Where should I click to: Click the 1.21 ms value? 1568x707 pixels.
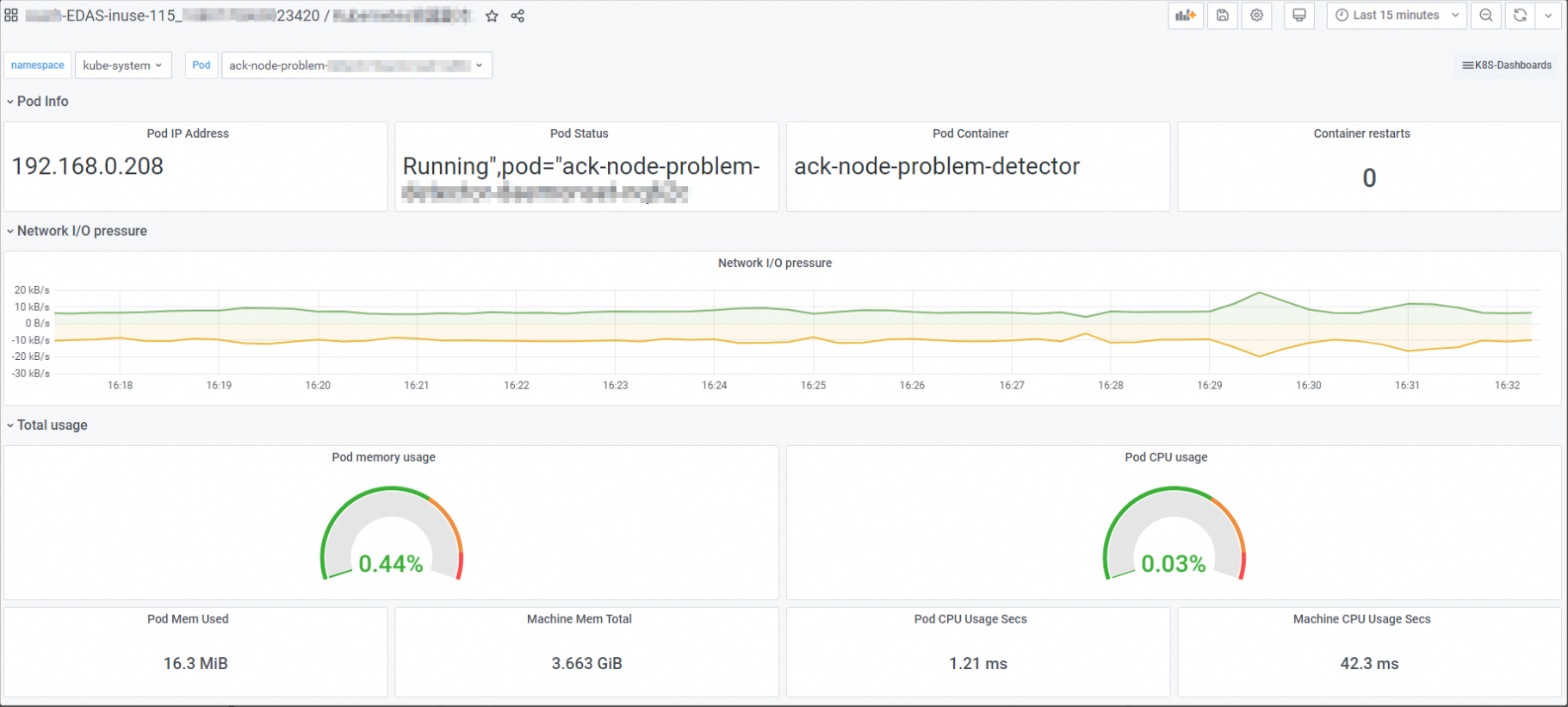click(978, 664)
